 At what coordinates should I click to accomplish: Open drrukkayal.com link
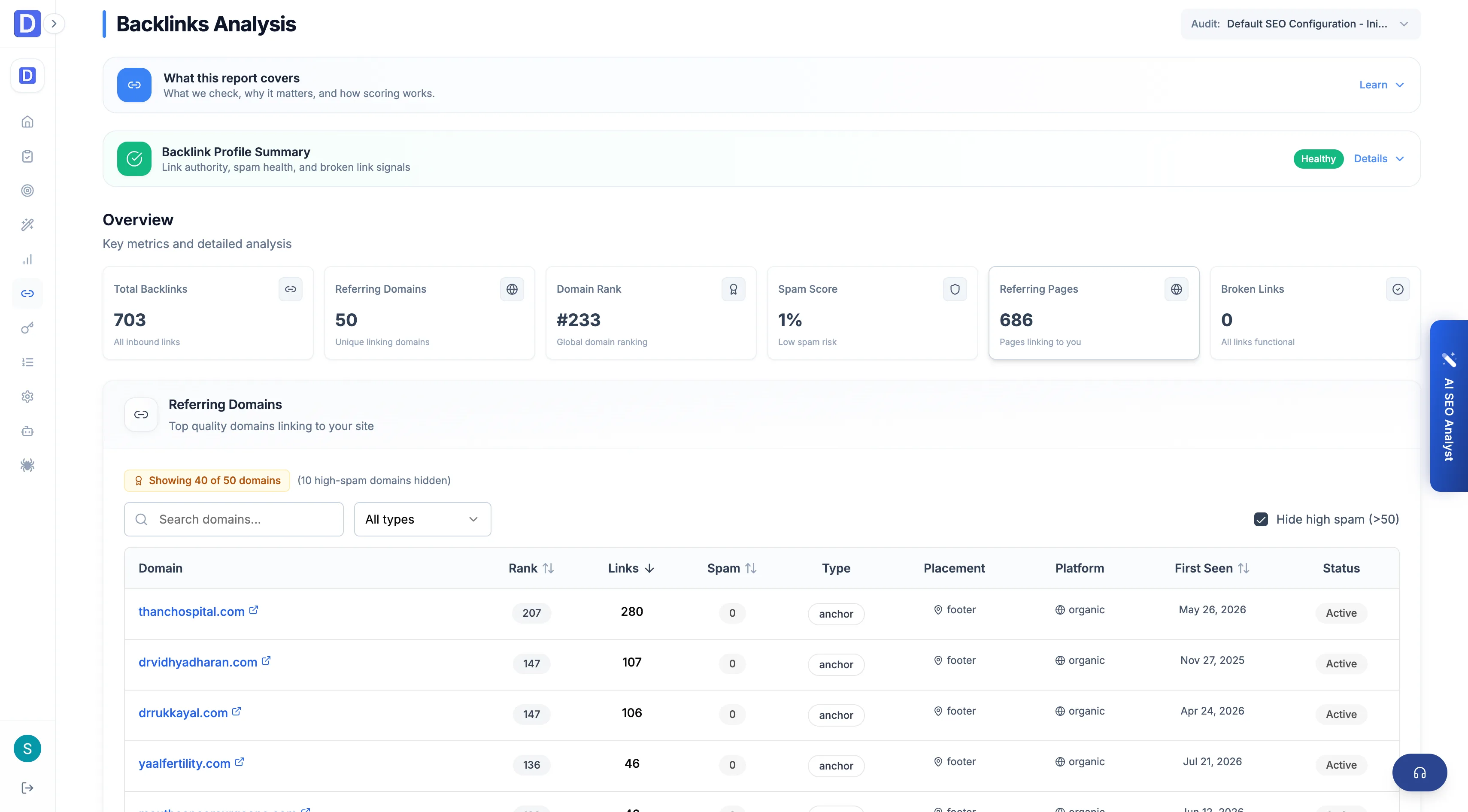183,713
